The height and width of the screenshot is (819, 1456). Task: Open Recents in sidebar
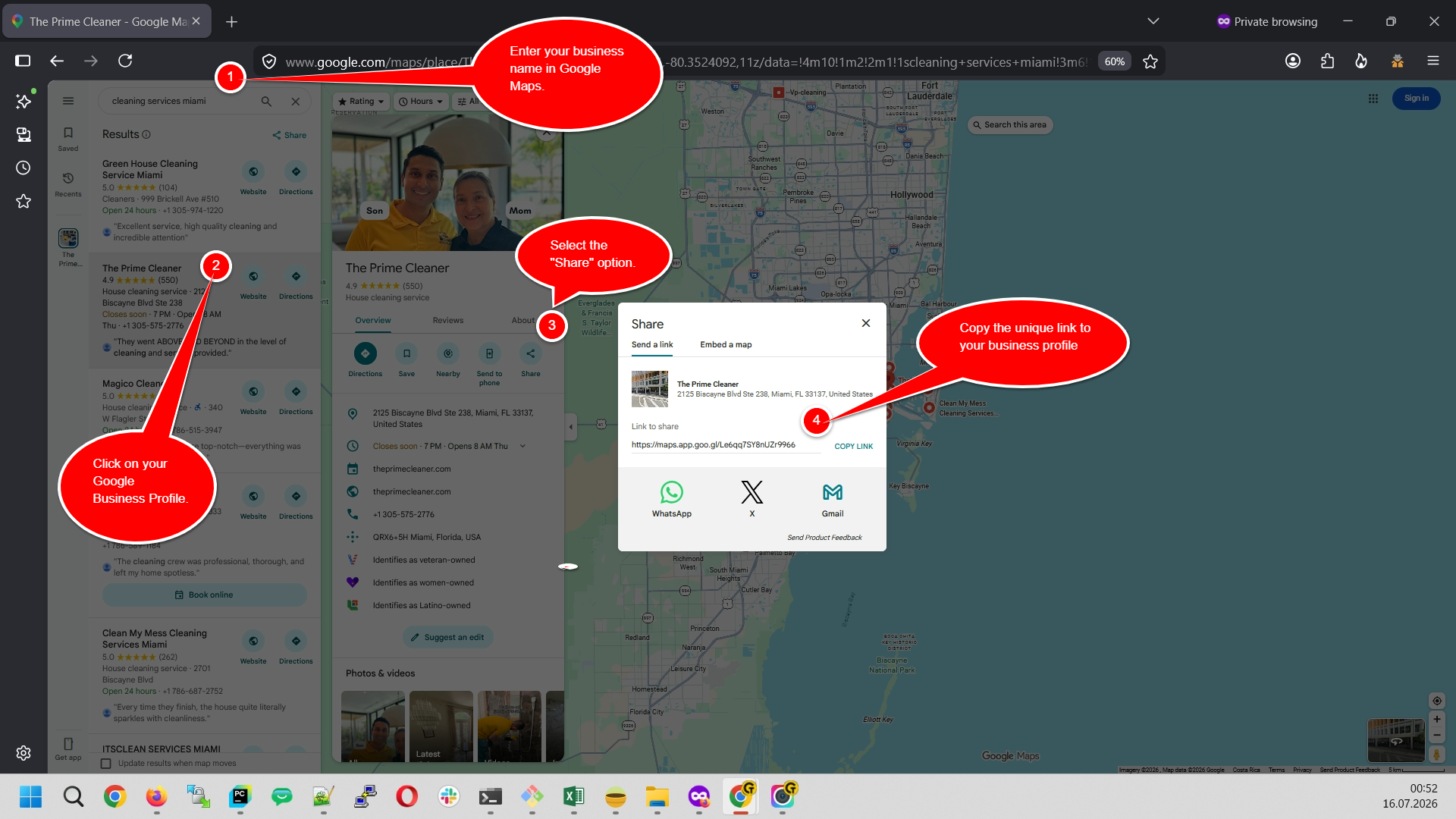click(68, 184)
